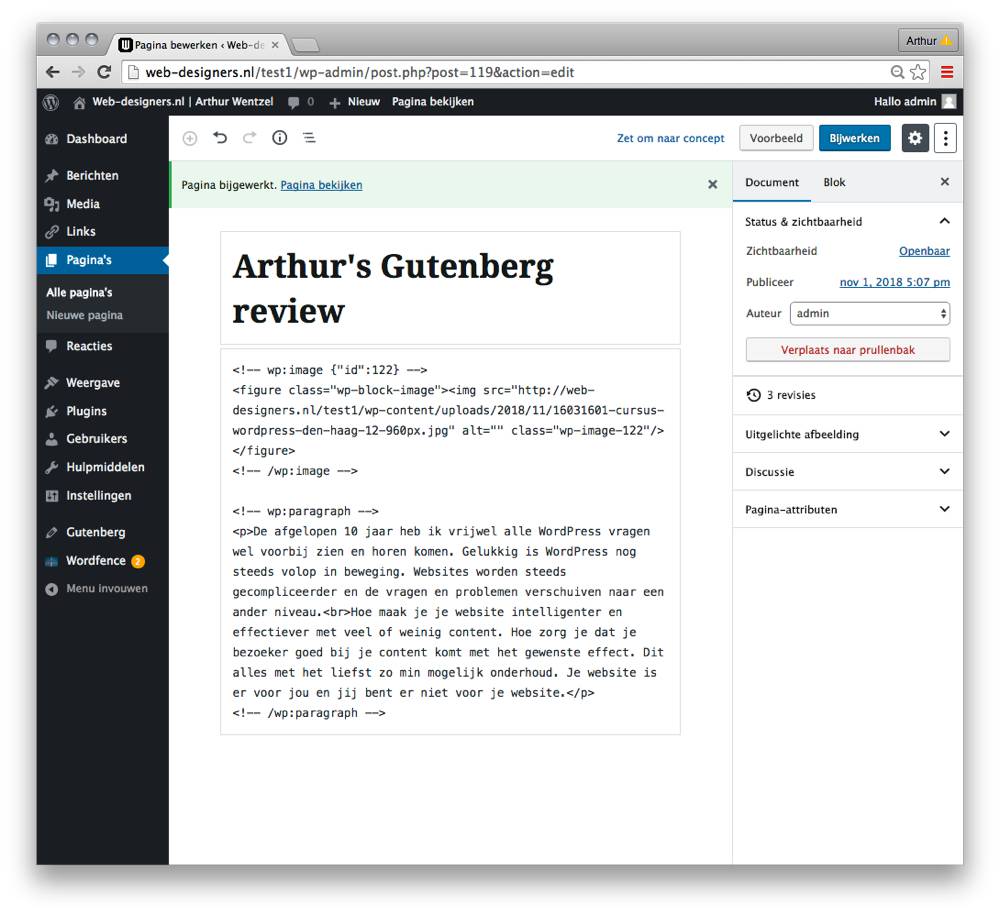The image size is (1000, 915).
Task: Click the Bijwerken button
Action: (x=854, y=138)
